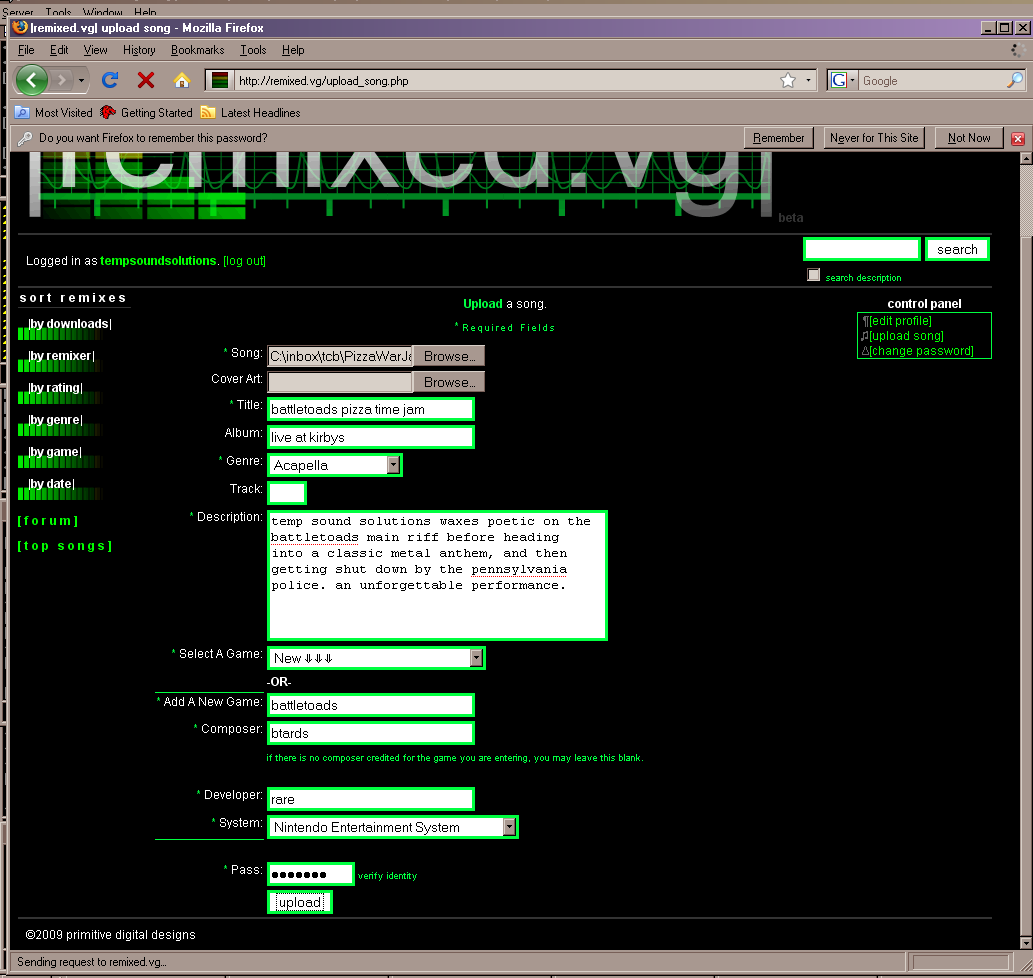The width and height of the screenshot is (1033, 978).
Task: Click the site search text field
Action: click(x=862, y=249)
